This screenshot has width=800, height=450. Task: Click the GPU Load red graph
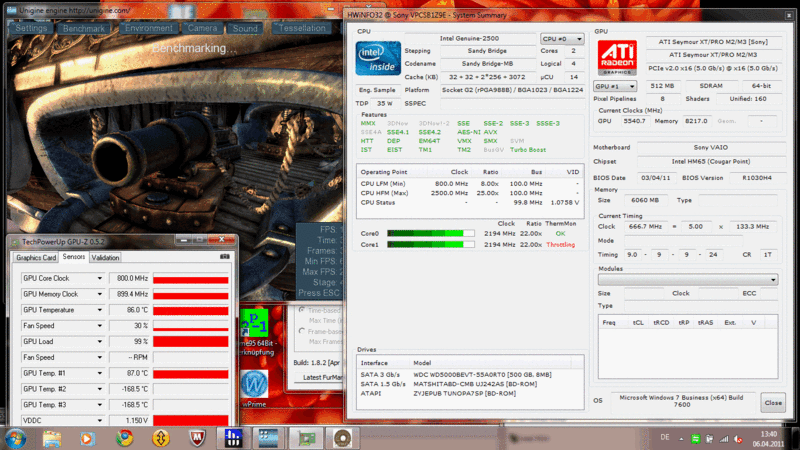pyautogui.click(x=191, y=342)
